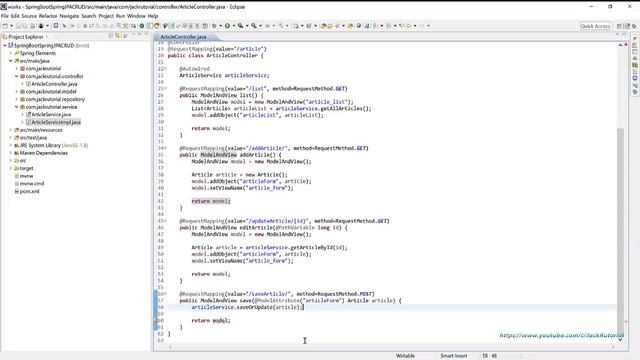Image resolution: width=640 pixels, height=360 pixels.
Task: Collapse the src/main/java folder
Action: pyautogui.click(x=11, y=61)
